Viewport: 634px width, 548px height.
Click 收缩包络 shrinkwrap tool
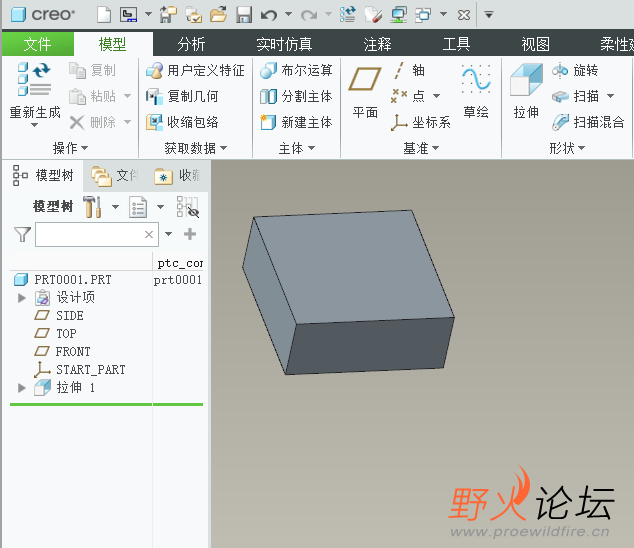(182, 122)
